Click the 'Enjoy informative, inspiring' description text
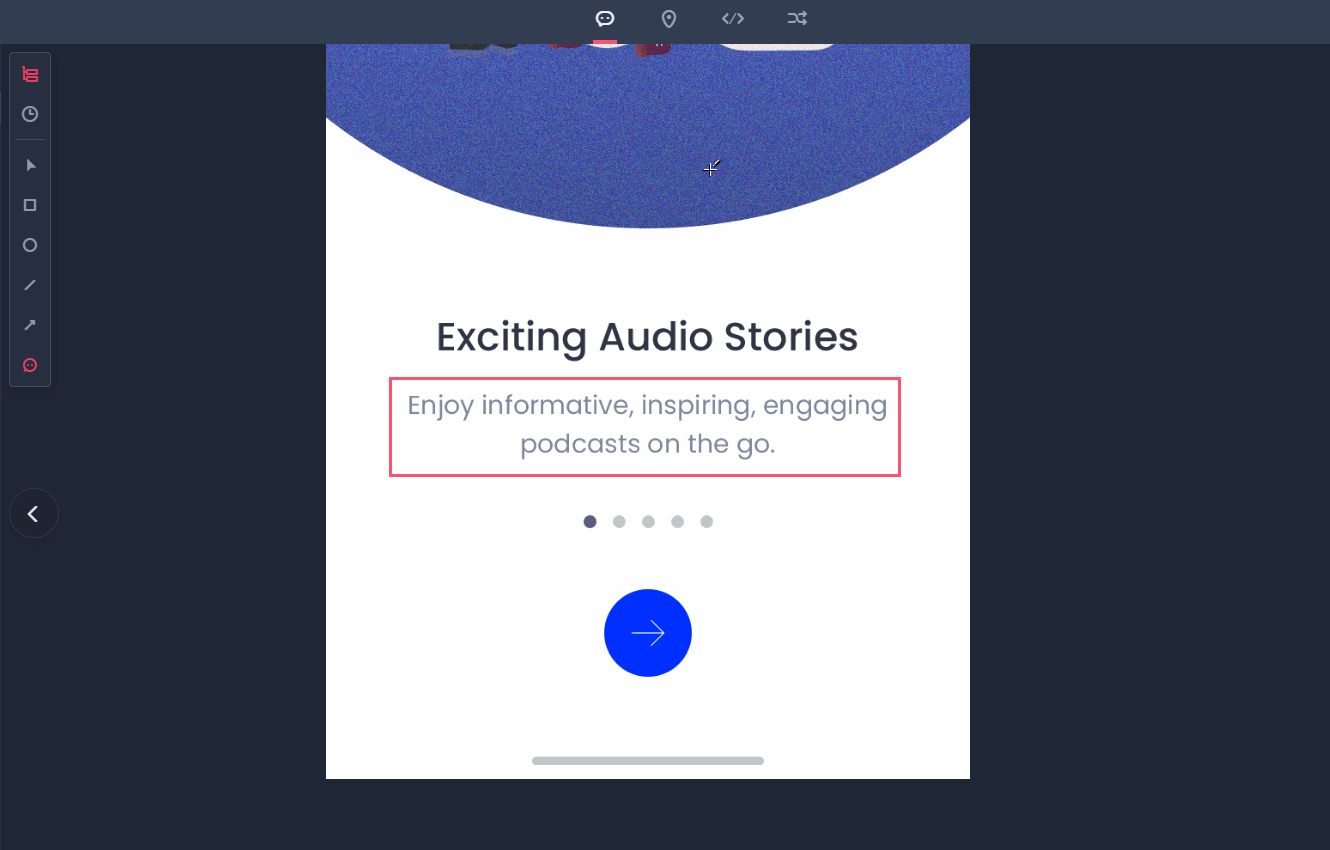The image size is (1330, 850). pyautogui.click(x=647, y=425)
